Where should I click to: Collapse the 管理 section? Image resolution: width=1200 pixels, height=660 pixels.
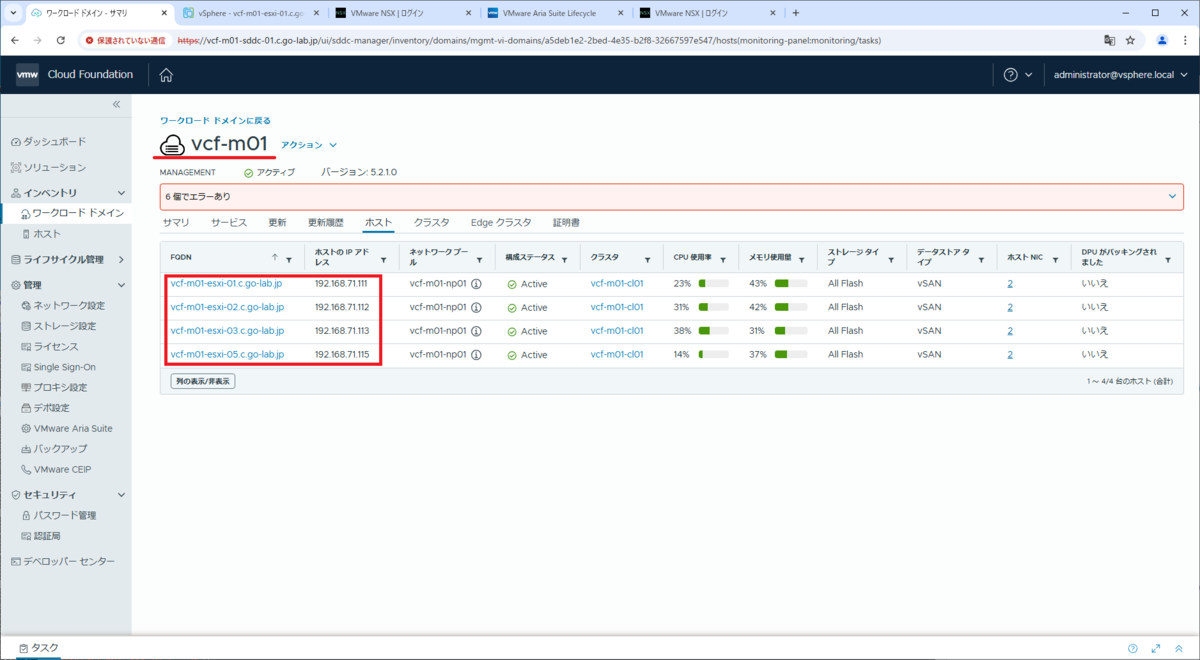click(x=121, y=285)
